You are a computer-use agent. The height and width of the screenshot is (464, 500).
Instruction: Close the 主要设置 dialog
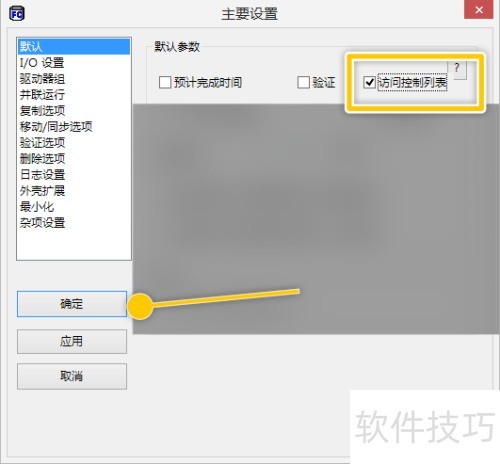[x=479, y=10]
